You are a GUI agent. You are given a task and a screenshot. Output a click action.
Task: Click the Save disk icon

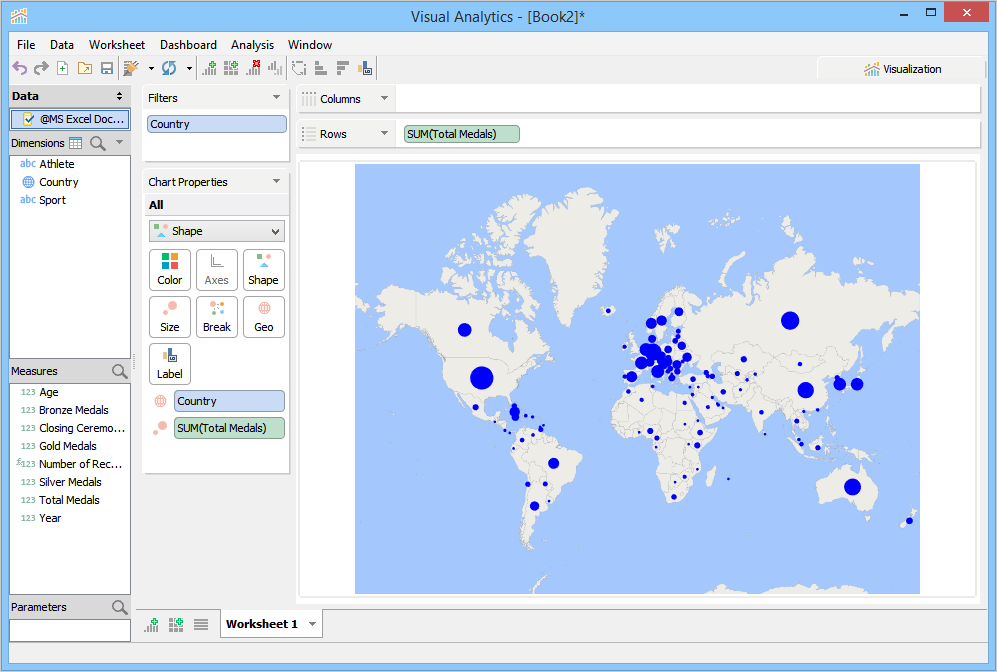(106, 68)
